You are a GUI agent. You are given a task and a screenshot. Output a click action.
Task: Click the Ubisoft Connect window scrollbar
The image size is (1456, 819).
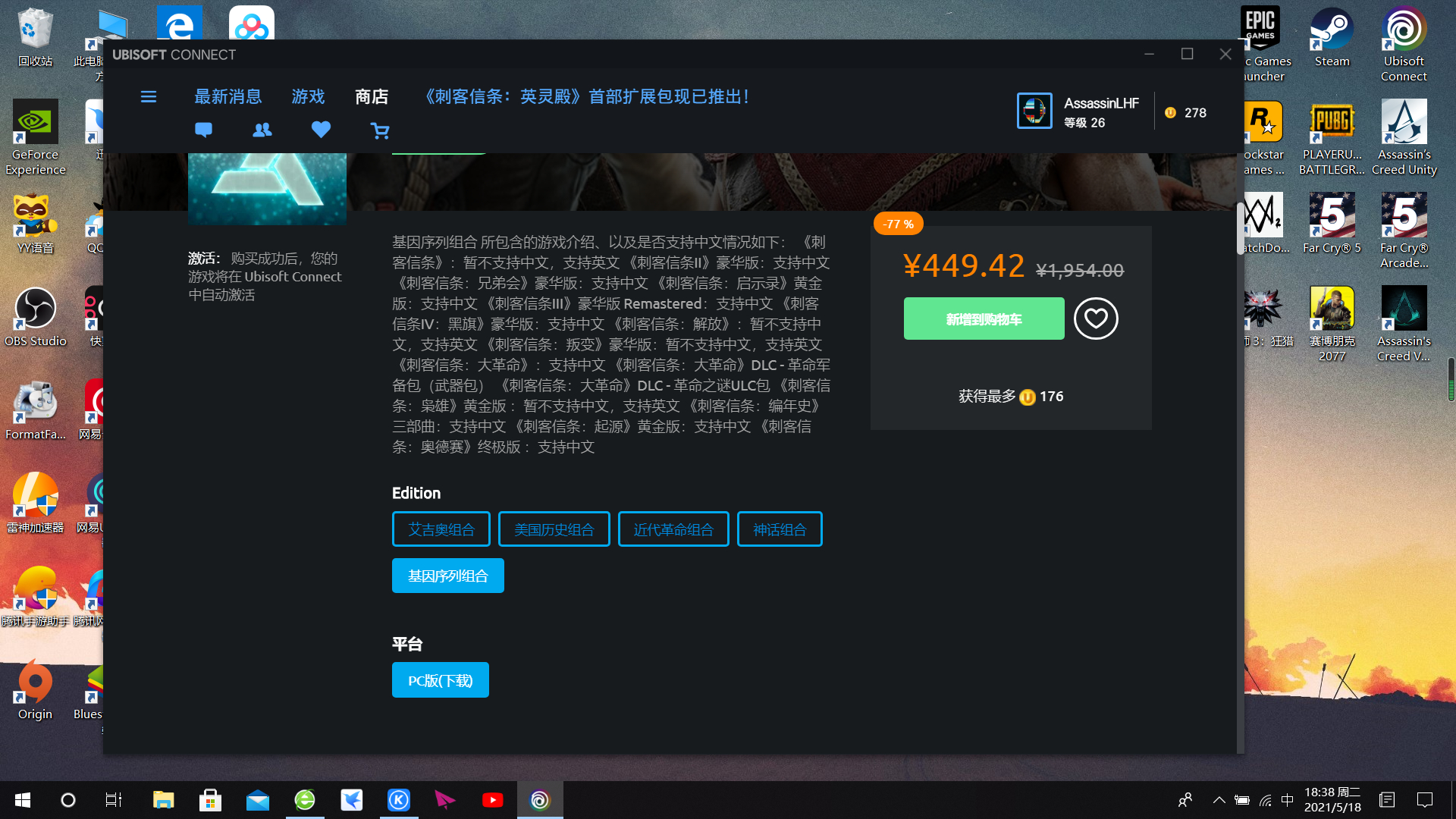click(1240, 227)
